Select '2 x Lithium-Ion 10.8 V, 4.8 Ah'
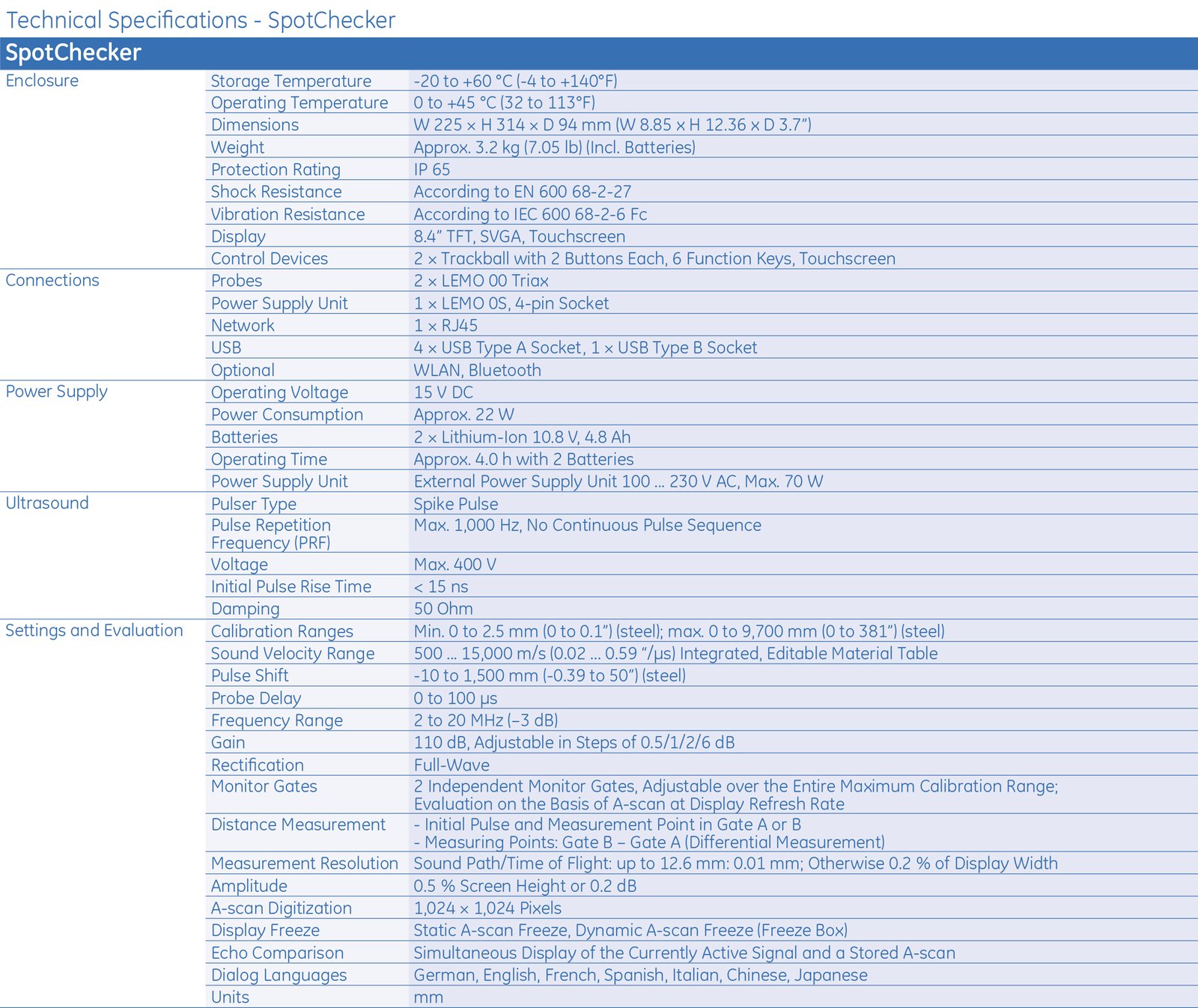This screenshot has width=1198, height=1008. click(522, 437)
